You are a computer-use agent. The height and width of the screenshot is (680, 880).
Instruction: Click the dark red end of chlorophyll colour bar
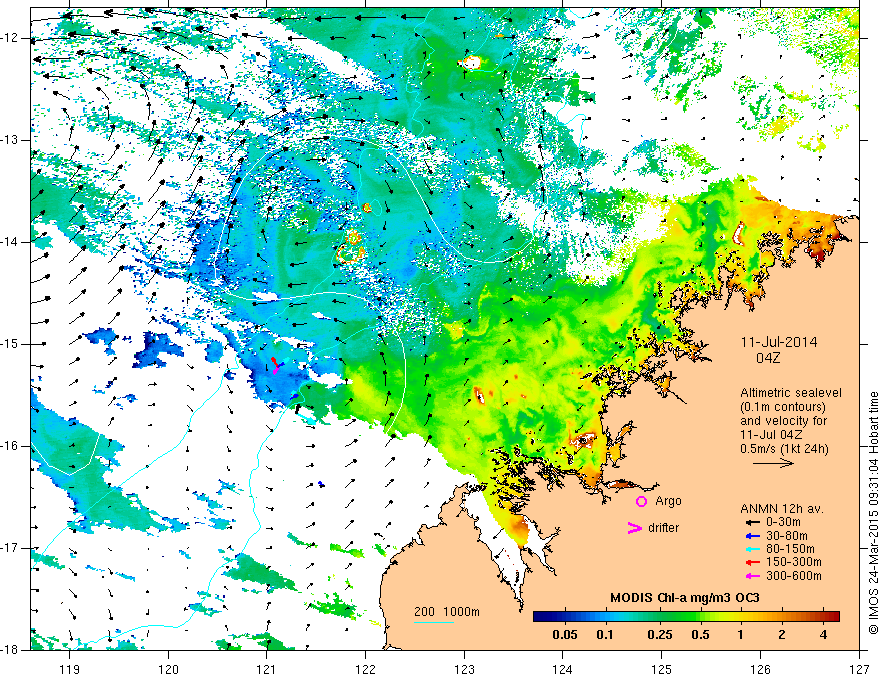pyautogui.click(x=835, y=617)
